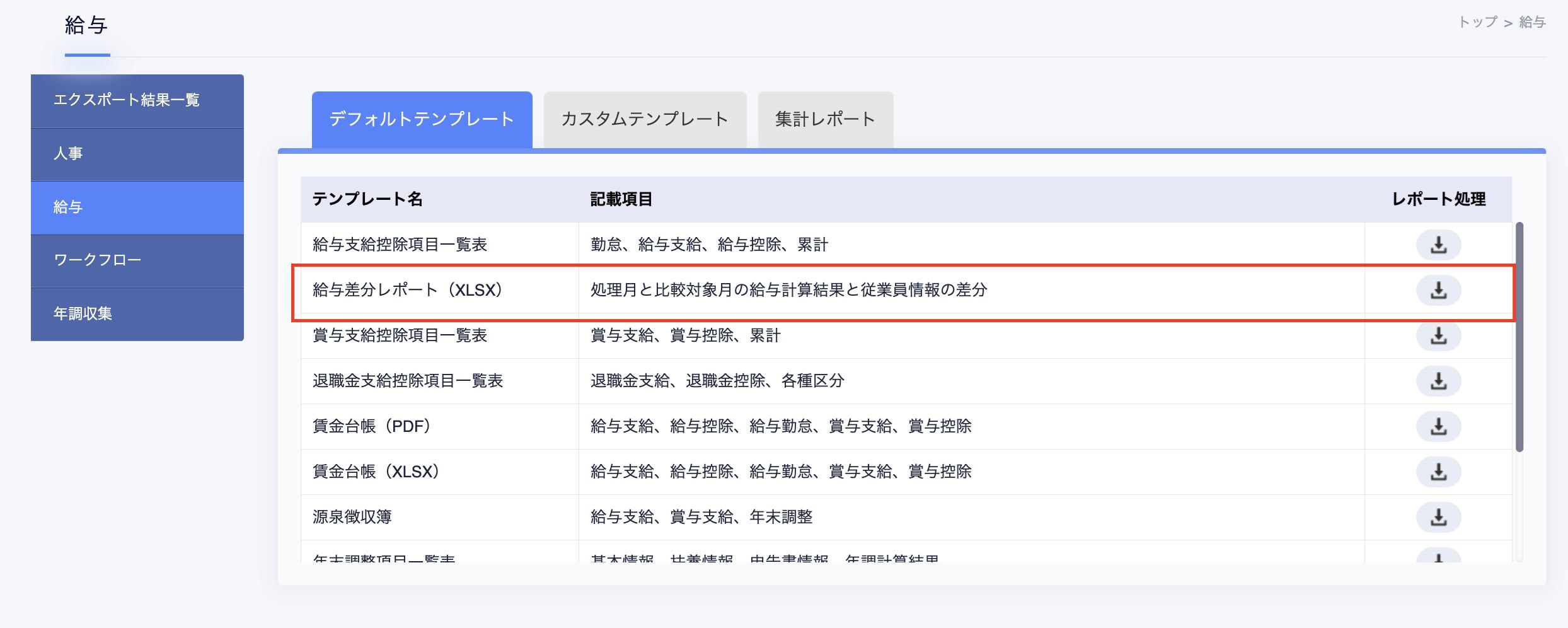
Task: Click the partially visible bottom row download icon
Action: coord(1438,557)
